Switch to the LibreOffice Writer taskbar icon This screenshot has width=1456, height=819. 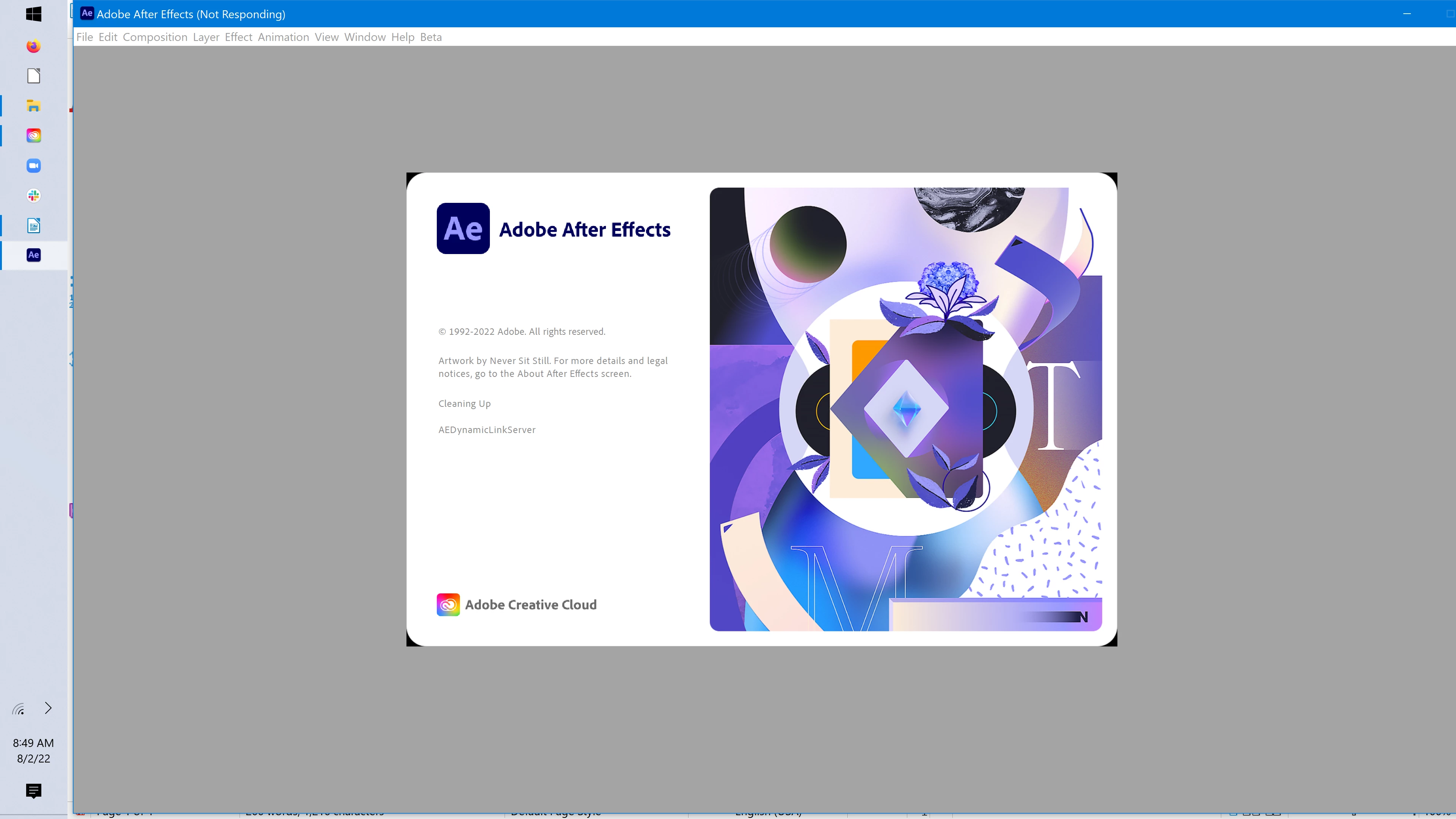click(x=33, y=226)
